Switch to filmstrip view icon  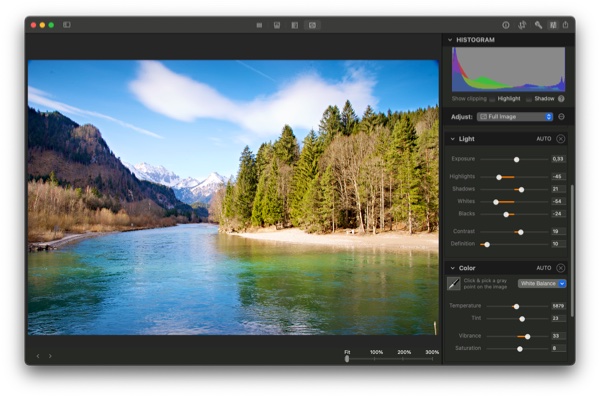277,25
